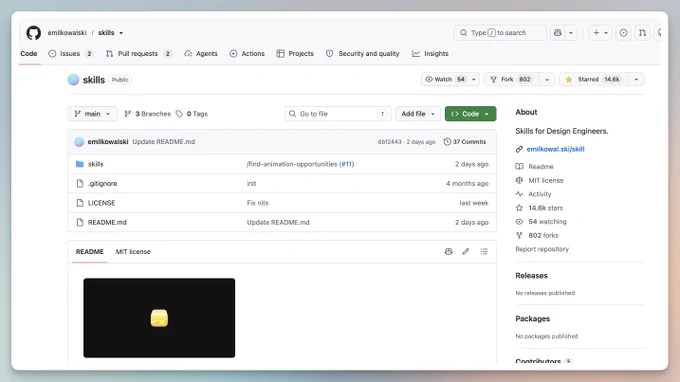View the 37 Commits history
Viewport: 680px width, 382px height.
pyautogui.click(x=464, y=142)
